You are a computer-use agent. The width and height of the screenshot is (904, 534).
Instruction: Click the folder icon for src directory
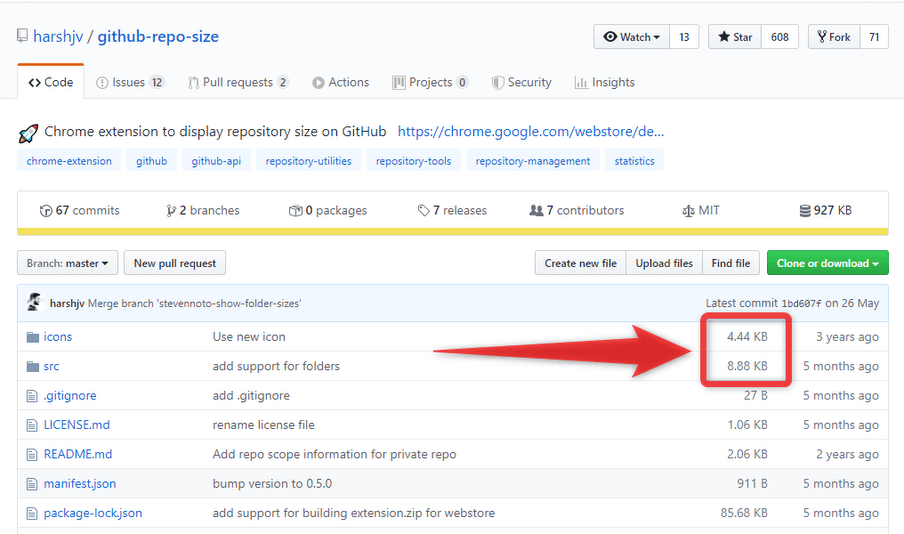click(x=33, y=366)
